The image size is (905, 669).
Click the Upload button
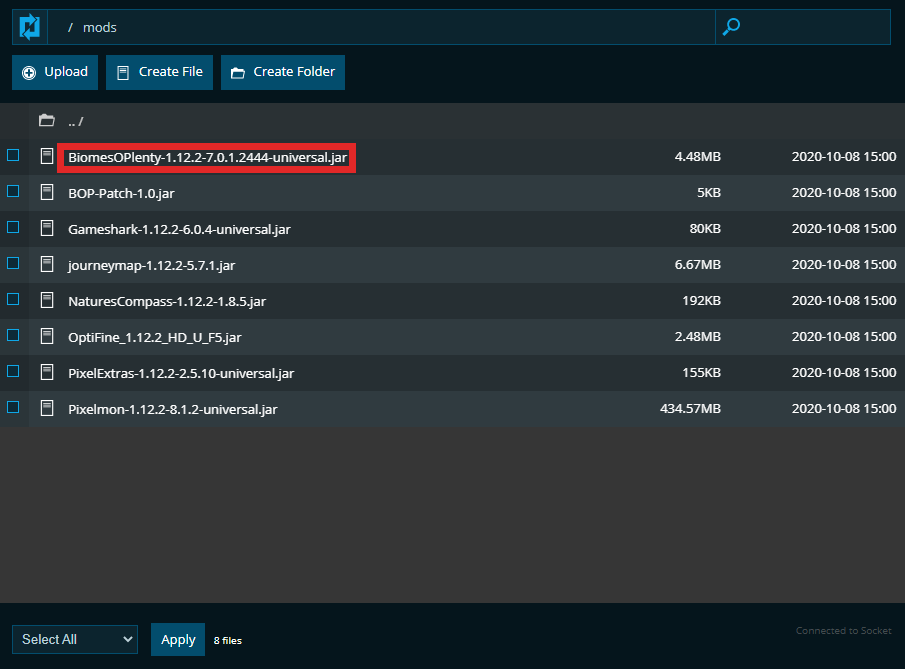tap(55, 72)
